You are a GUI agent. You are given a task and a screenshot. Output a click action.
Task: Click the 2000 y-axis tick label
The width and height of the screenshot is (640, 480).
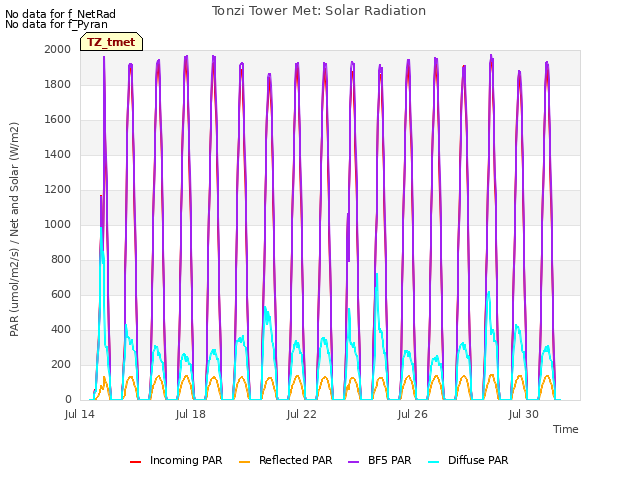58,49
